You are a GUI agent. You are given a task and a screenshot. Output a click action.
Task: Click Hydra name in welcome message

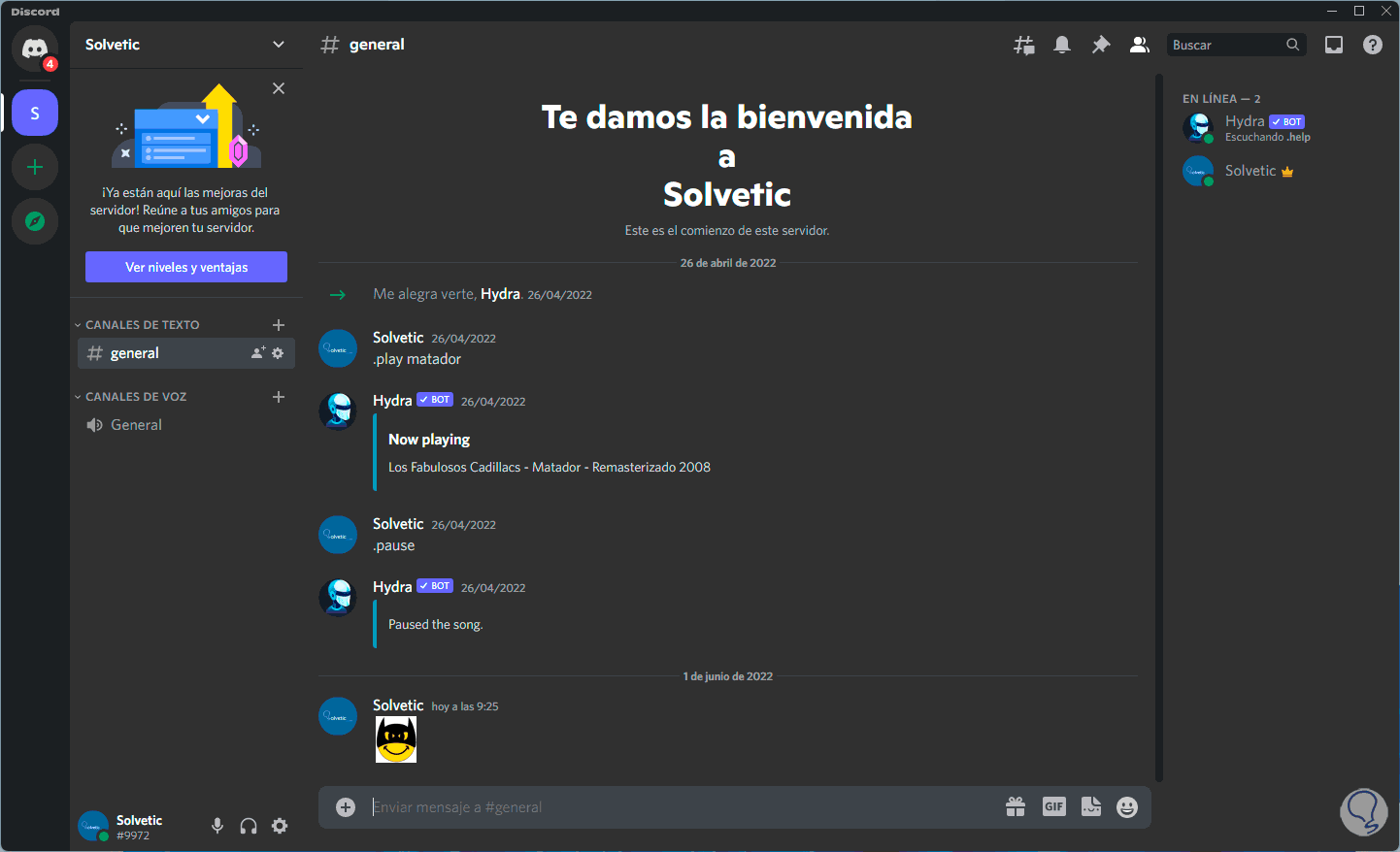point(500,294)
